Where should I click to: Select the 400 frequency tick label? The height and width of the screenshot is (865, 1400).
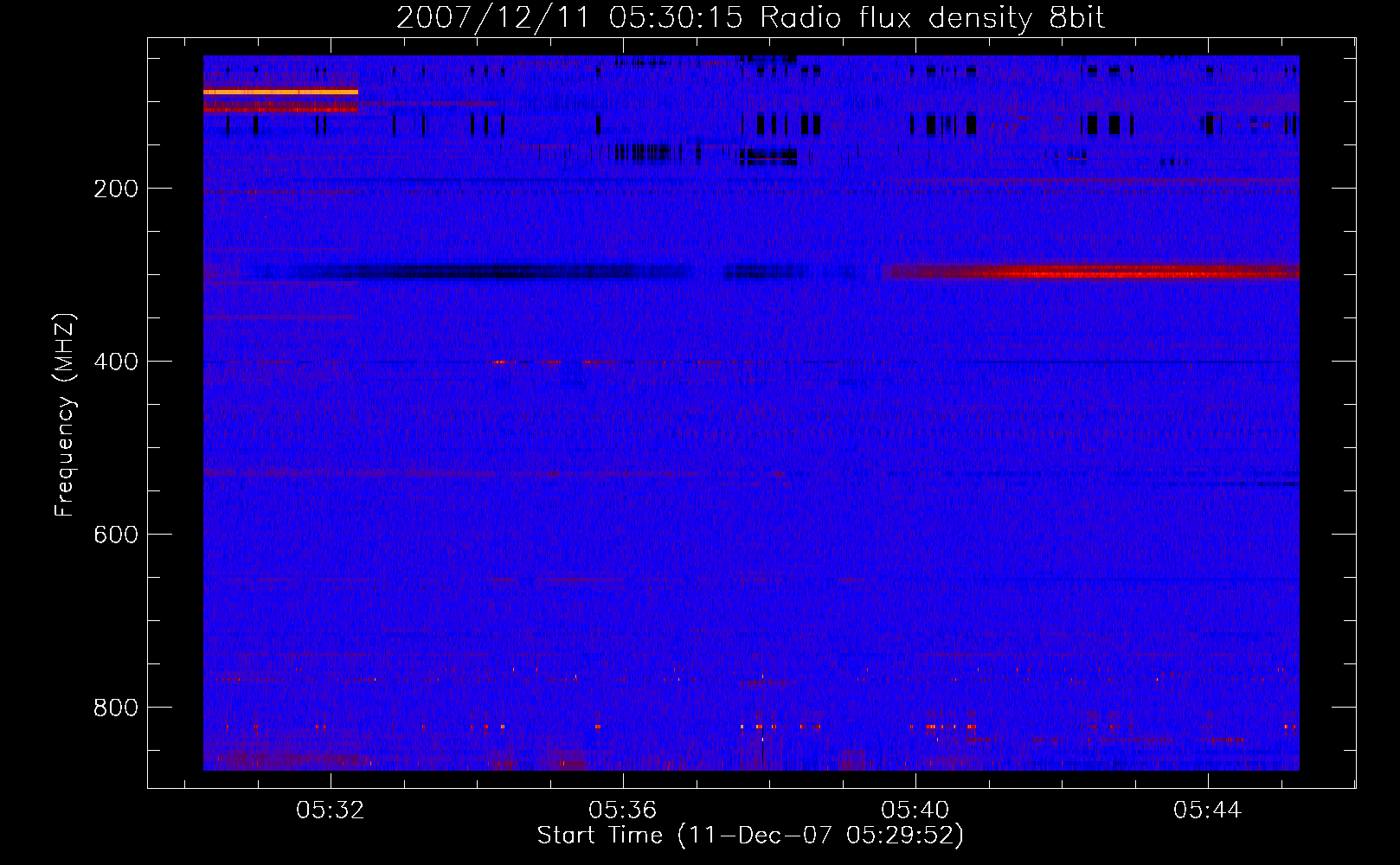[116, 362]
